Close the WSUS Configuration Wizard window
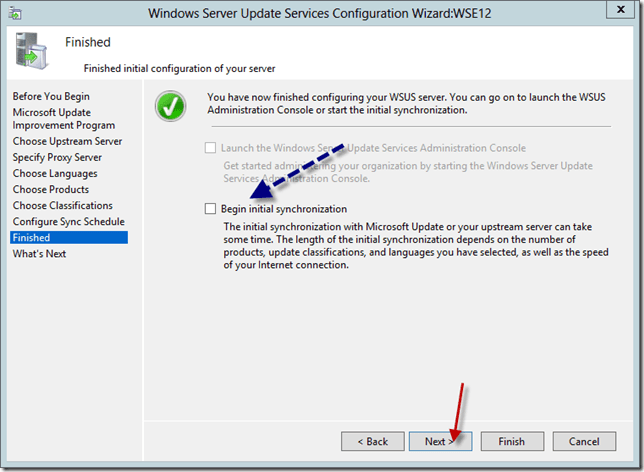The image size is (644, 472). click(x=621, y=9)
